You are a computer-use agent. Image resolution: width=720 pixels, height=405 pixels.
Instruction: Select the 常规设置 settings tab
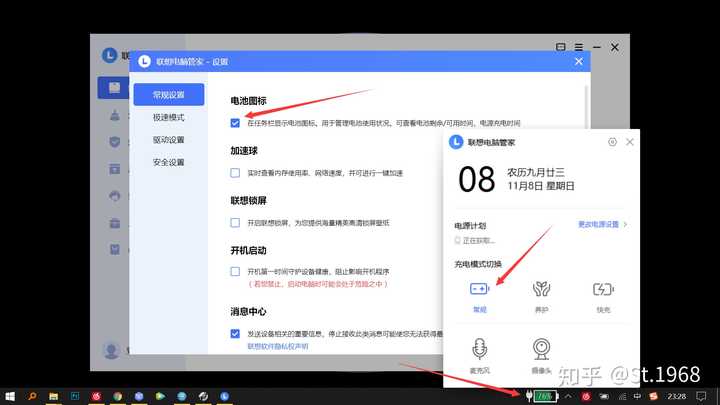click(x=169, y=95)
